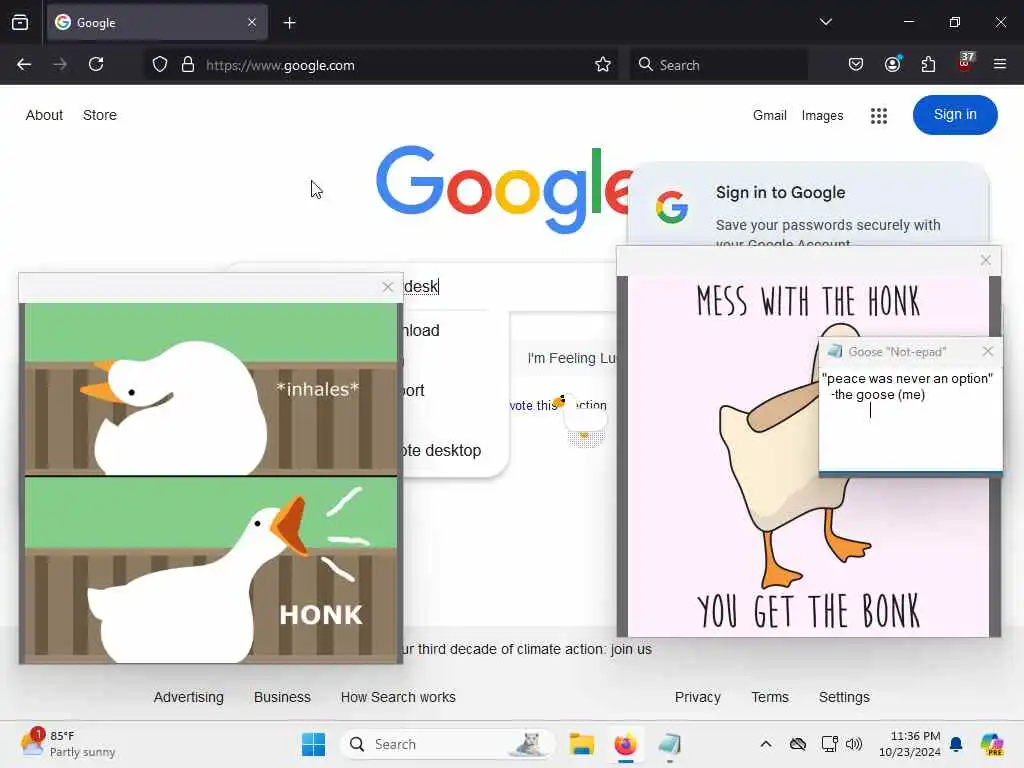
Task: Close the Mess With The Honk window
Action: tap(985, 260)
